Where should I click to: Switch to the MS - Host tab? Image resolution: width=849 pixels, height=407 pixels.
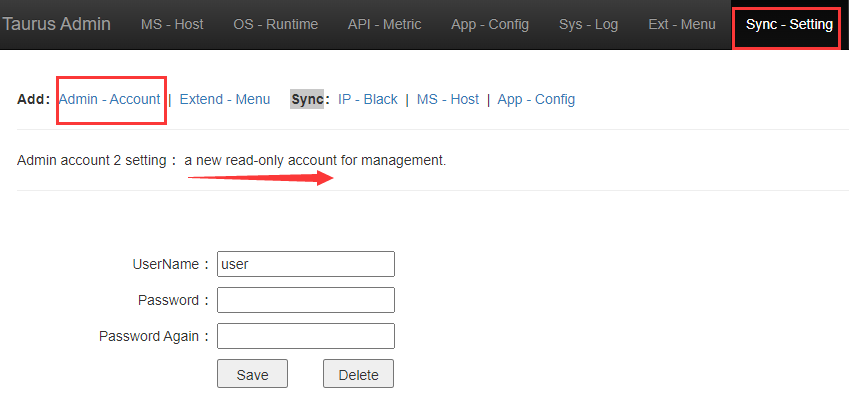point(172,24)
